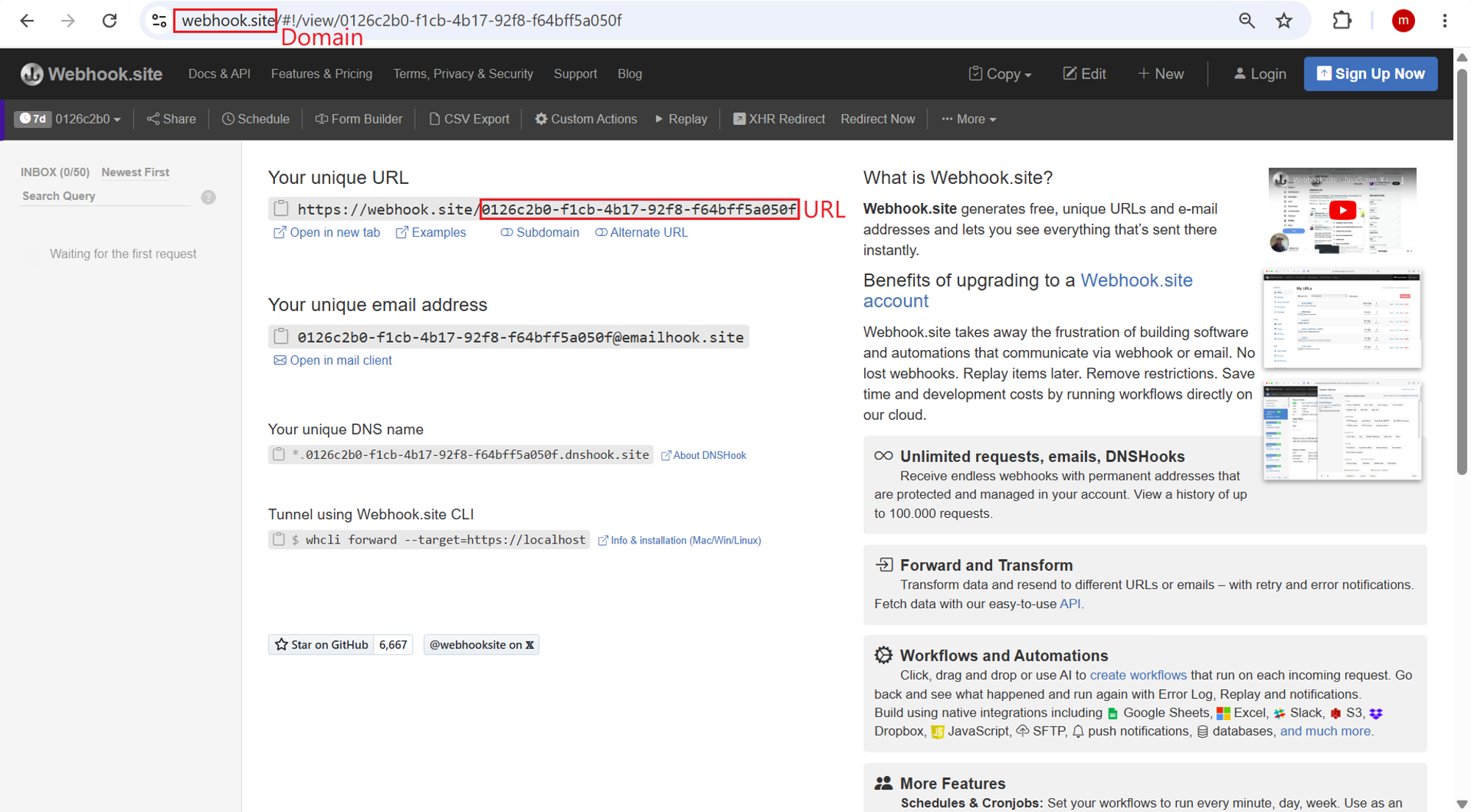
Task: Expand the 0126c2b0 URL dropdown
Action: [x=88, y=119]
